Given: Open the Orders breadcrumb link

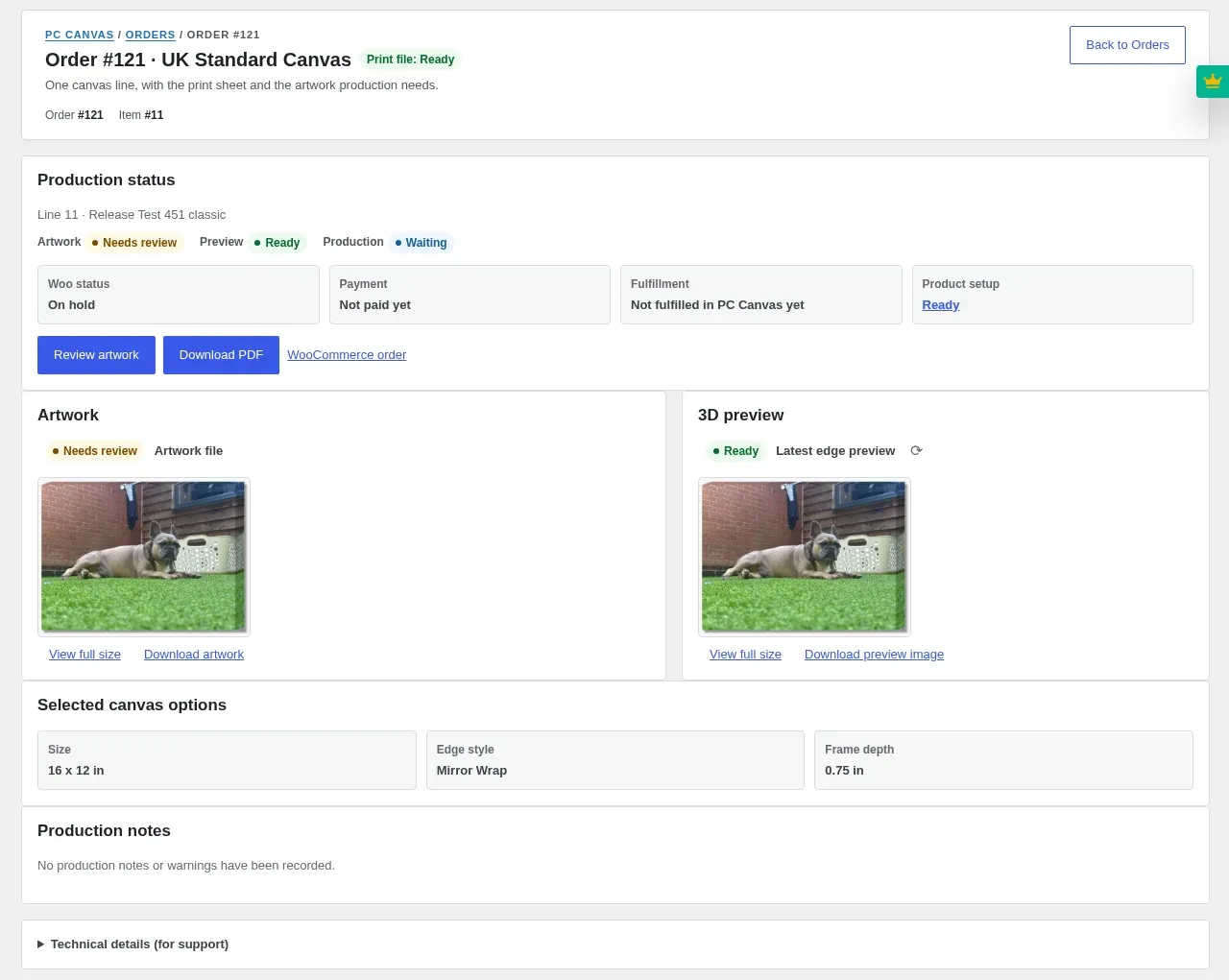Looking at the screenshot, I should [x=151, y=35].
